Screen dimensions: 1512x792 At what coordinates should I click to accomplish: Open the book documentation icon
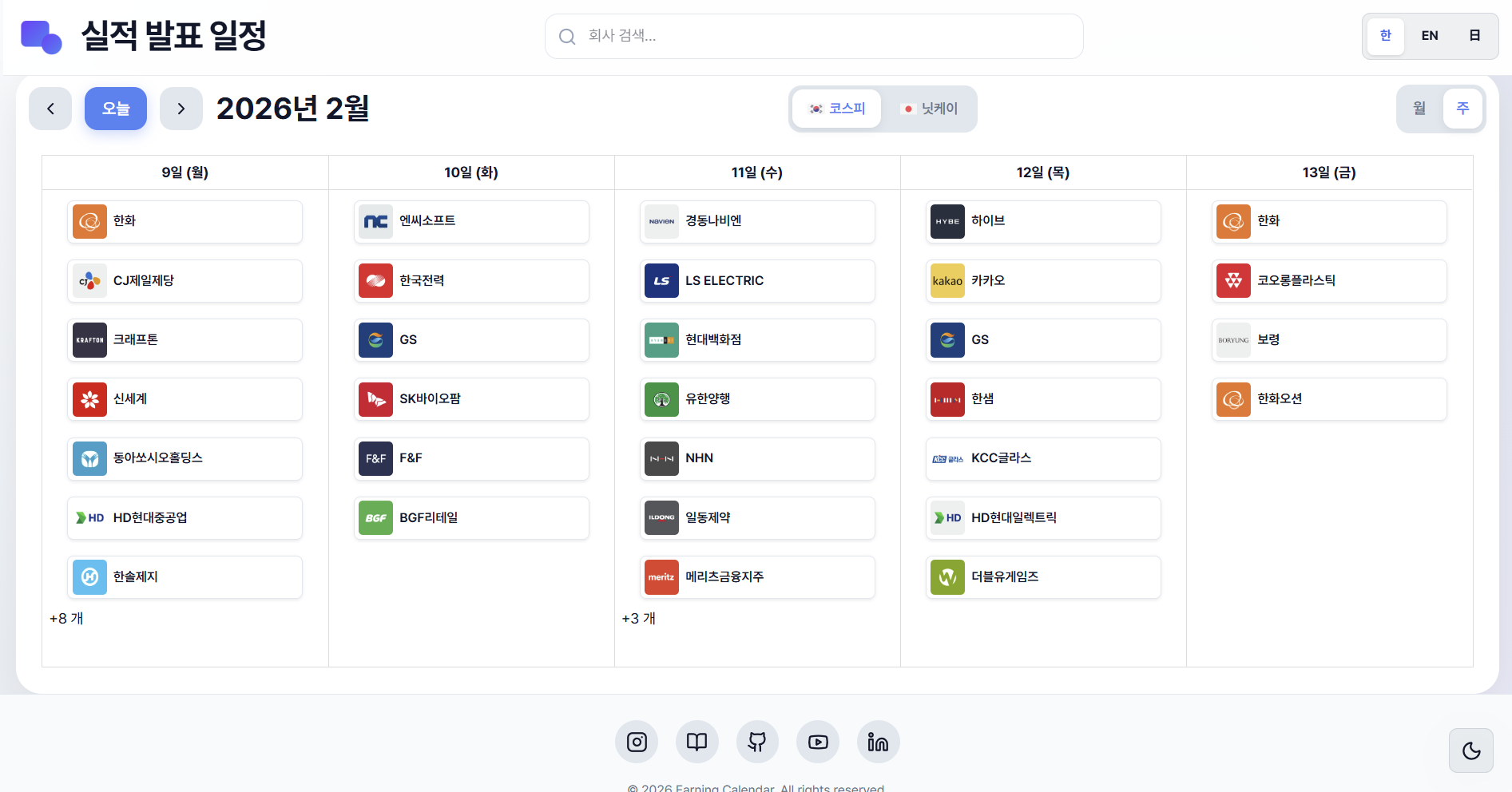[697, 742]
